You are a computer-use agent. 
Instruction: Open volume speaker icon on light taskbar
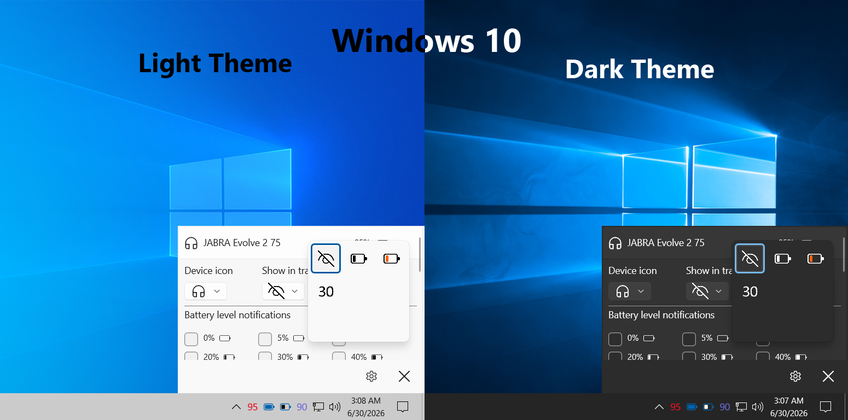pos(334,407)
